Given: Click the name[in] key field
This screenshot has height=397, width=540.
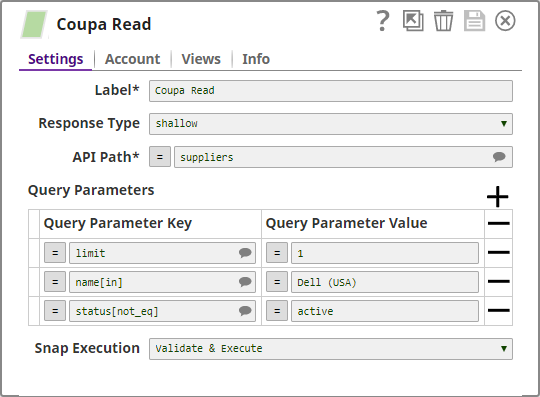Looking at the screenshot, I should 162,282.
